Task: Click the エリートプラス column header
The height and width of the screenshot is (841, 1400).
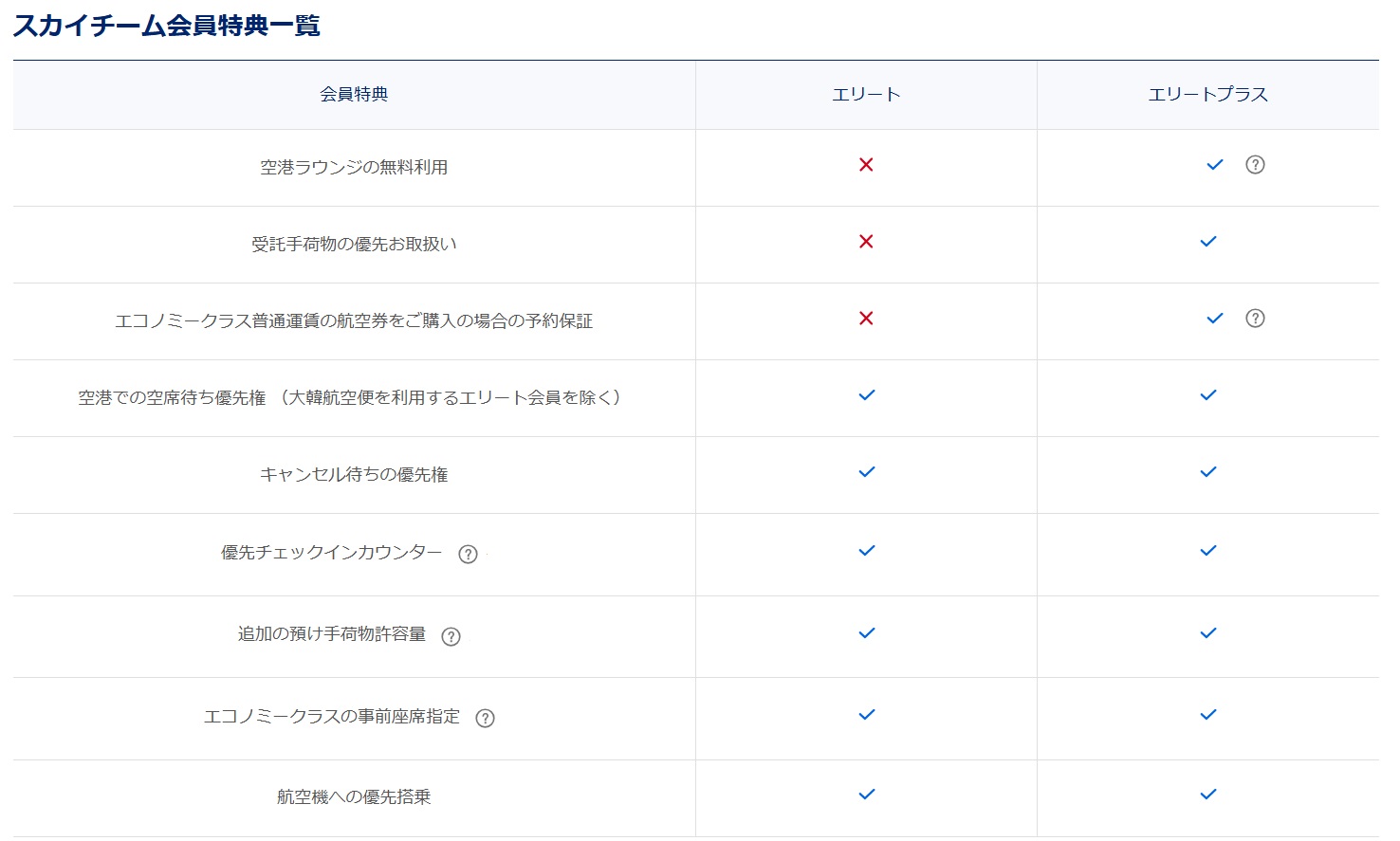Action: 1207,95
